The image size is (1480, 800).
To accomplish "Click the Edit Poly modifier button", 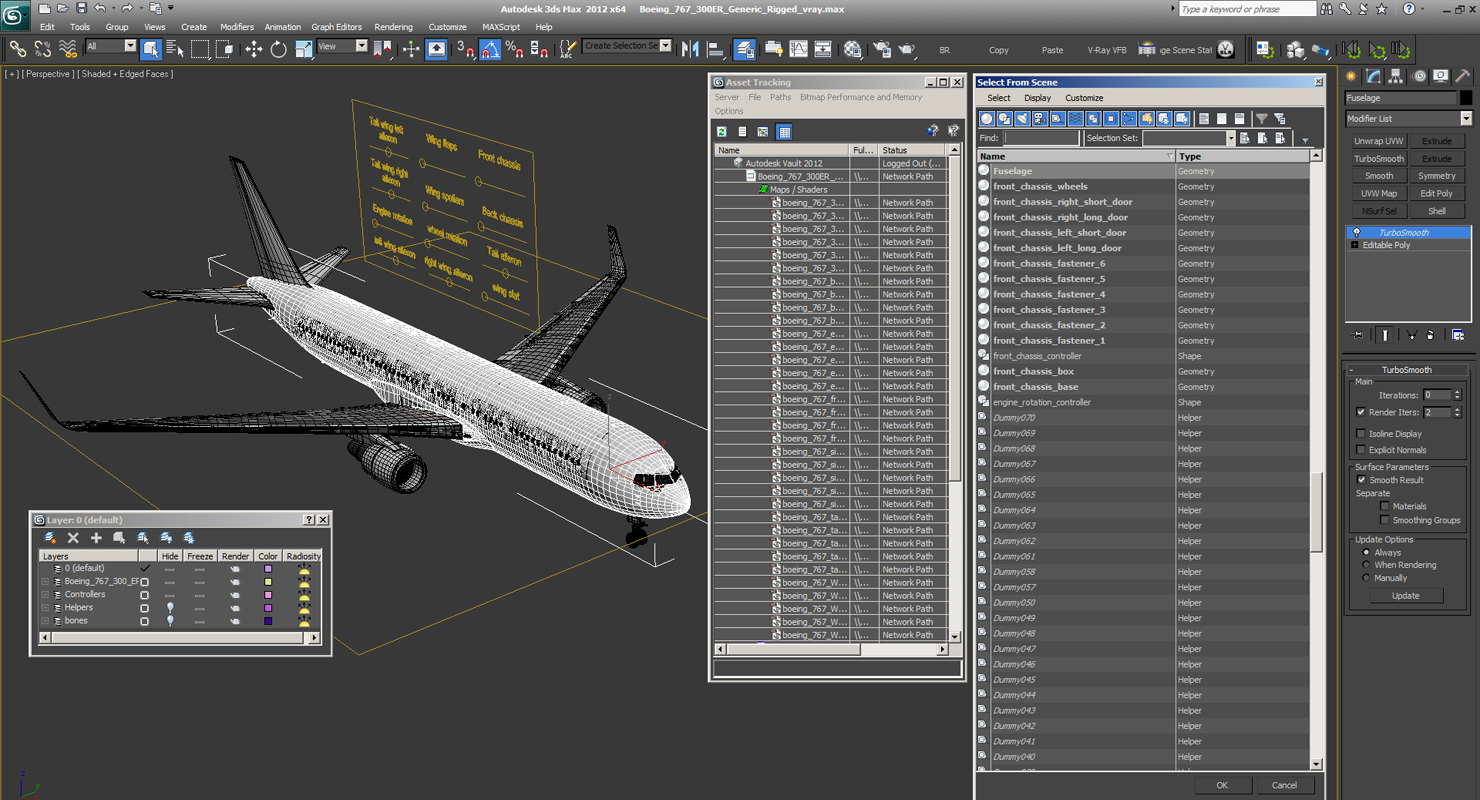I will coord(1437,194).
